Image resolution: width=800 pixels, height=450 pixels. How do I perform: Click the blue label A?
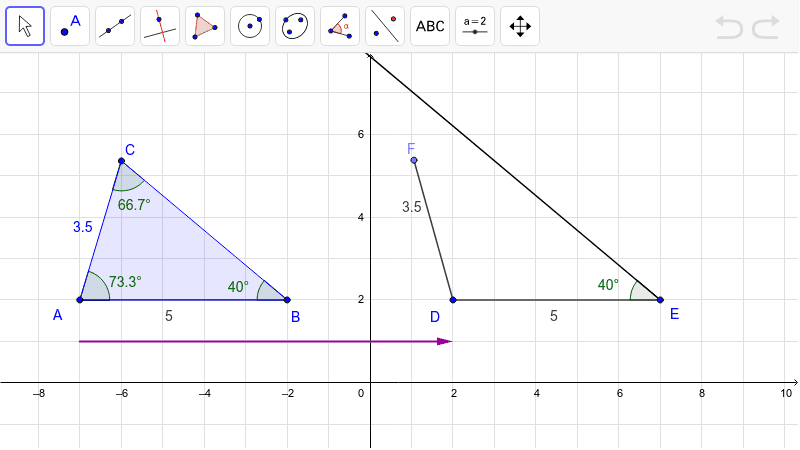58,315
